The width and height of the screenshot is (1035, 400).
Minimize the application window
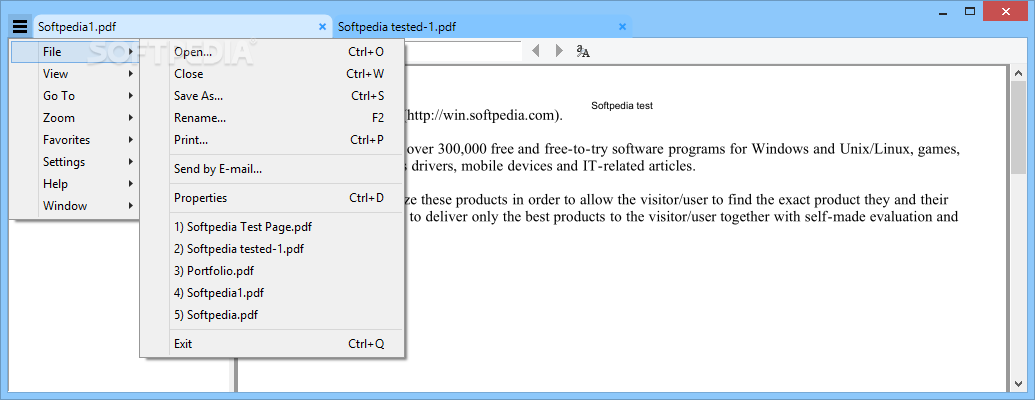coord(941,11)
